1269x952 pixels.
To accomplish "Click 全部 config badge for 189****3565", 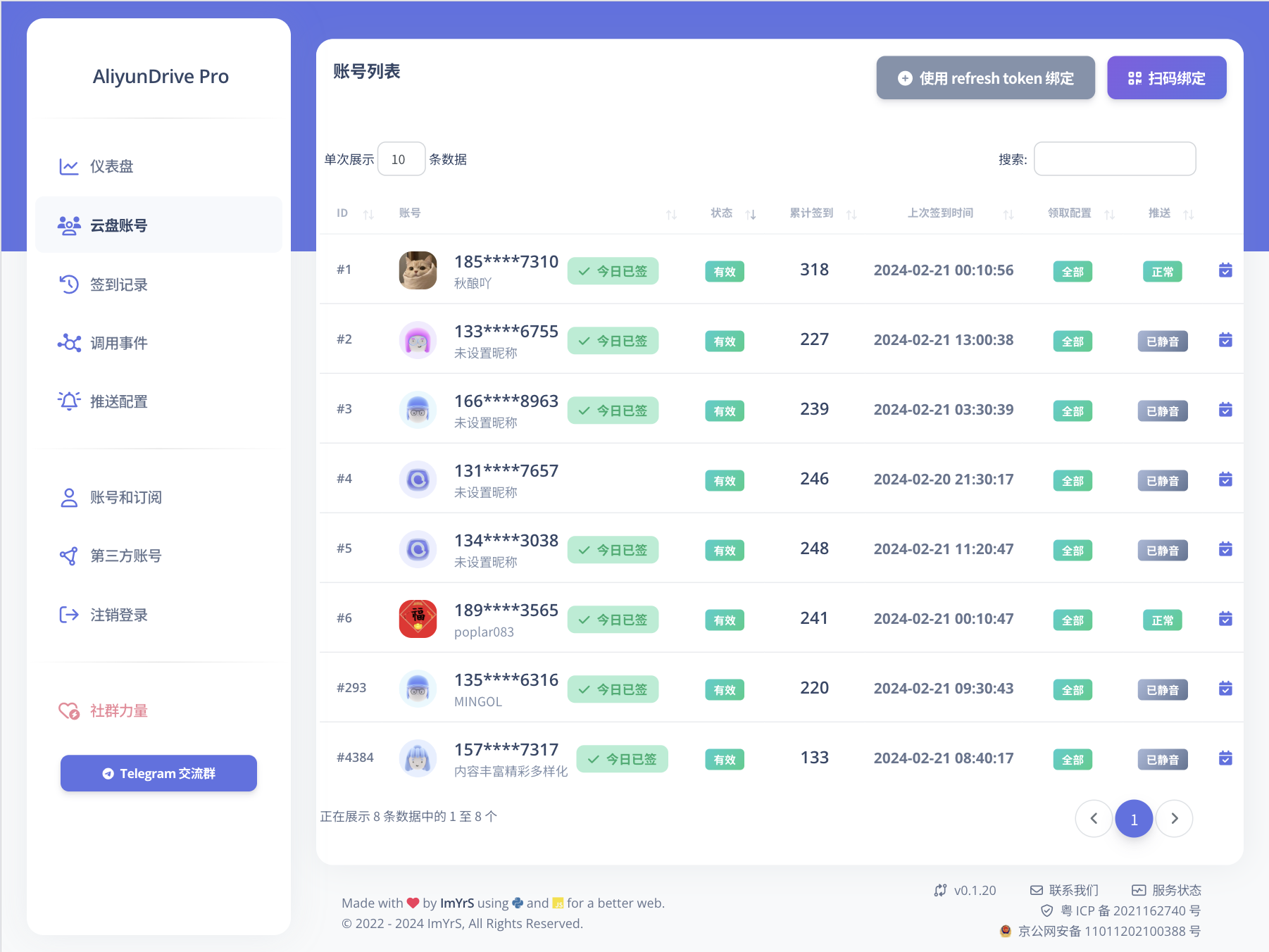I will [x=1073, y=620].
